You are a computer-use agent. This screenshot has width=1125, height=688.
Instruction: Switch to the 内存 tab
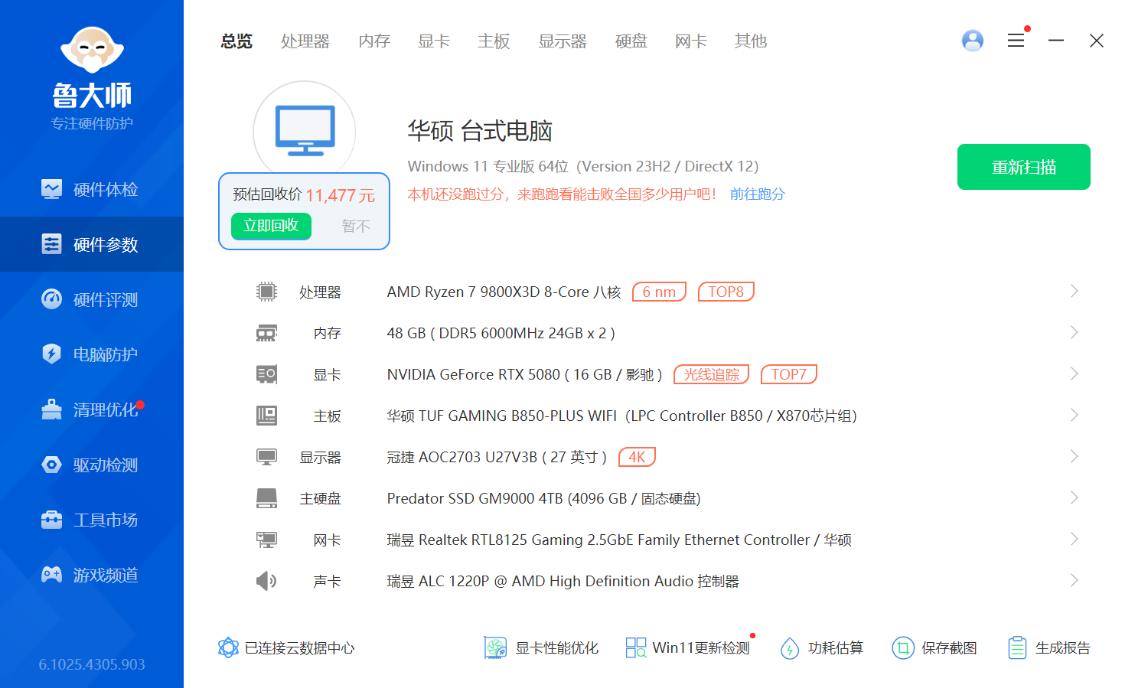[x=373, y=41]
